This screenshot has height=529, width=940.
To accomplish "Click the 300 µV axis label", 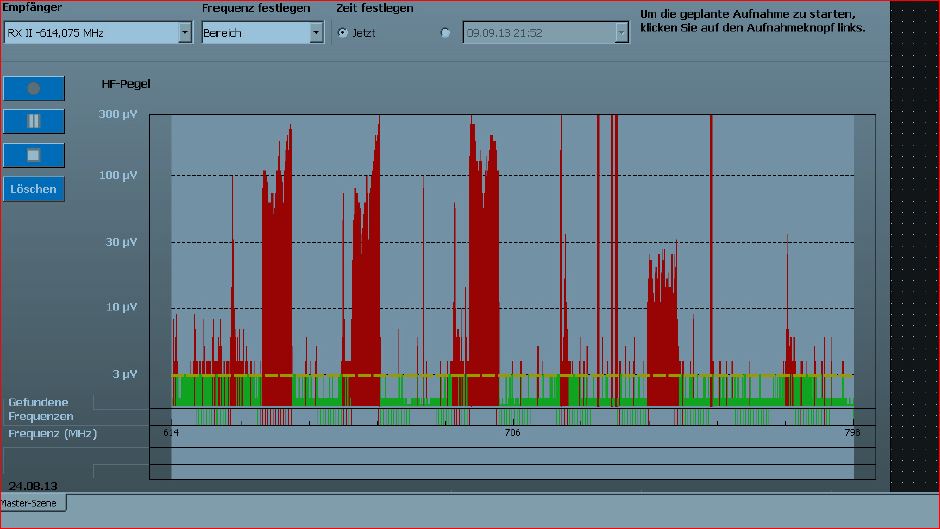I will click(118, 114).
